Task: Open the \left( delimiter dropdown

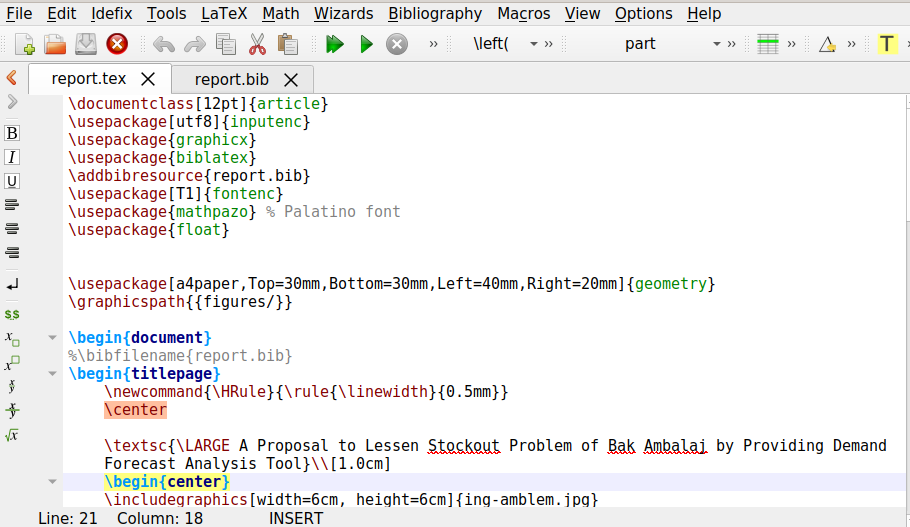Action: tap(533, 44)
